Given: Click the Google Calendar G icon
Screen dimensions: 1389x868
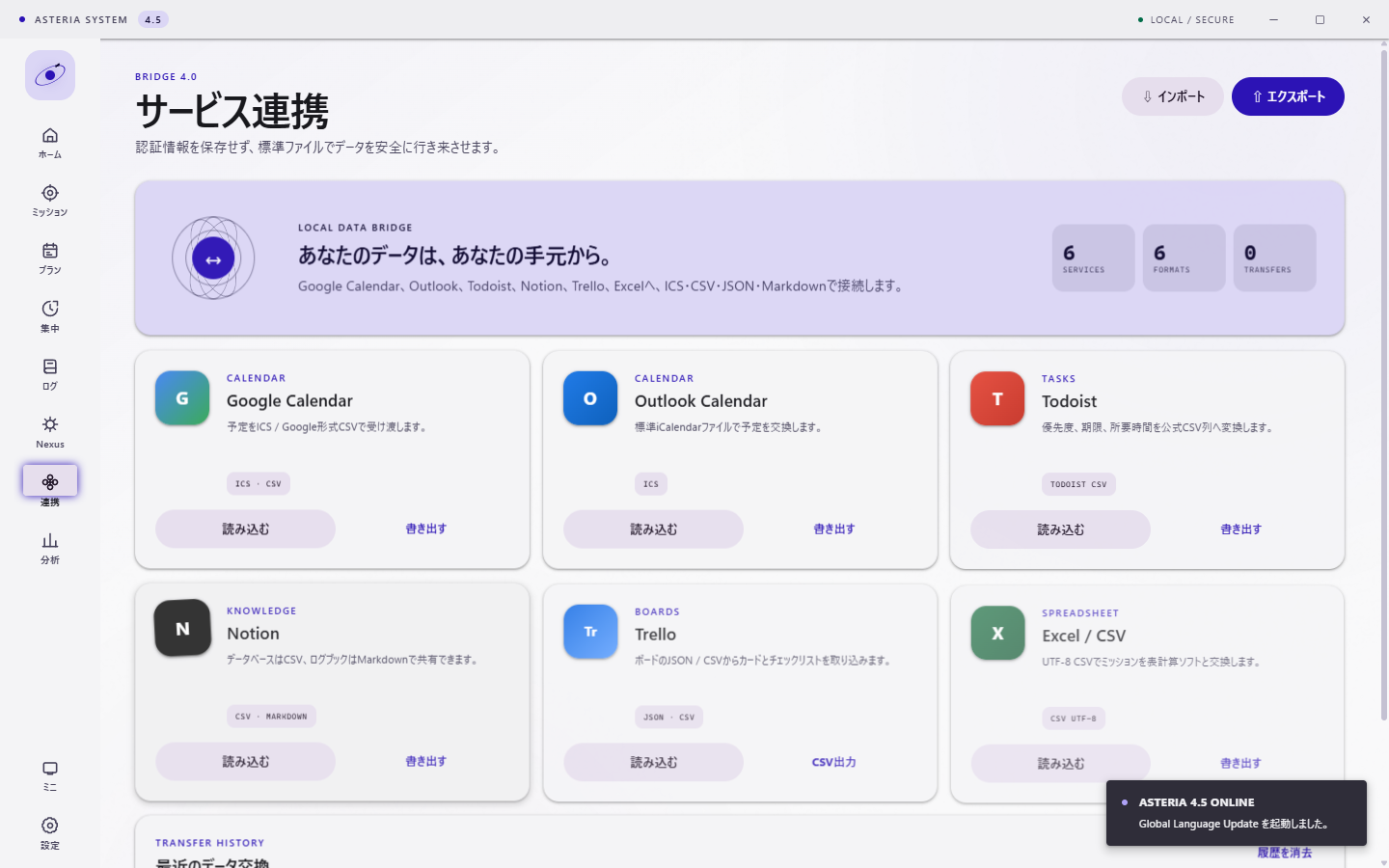Looking at the screenshot, I should (182, 398).
